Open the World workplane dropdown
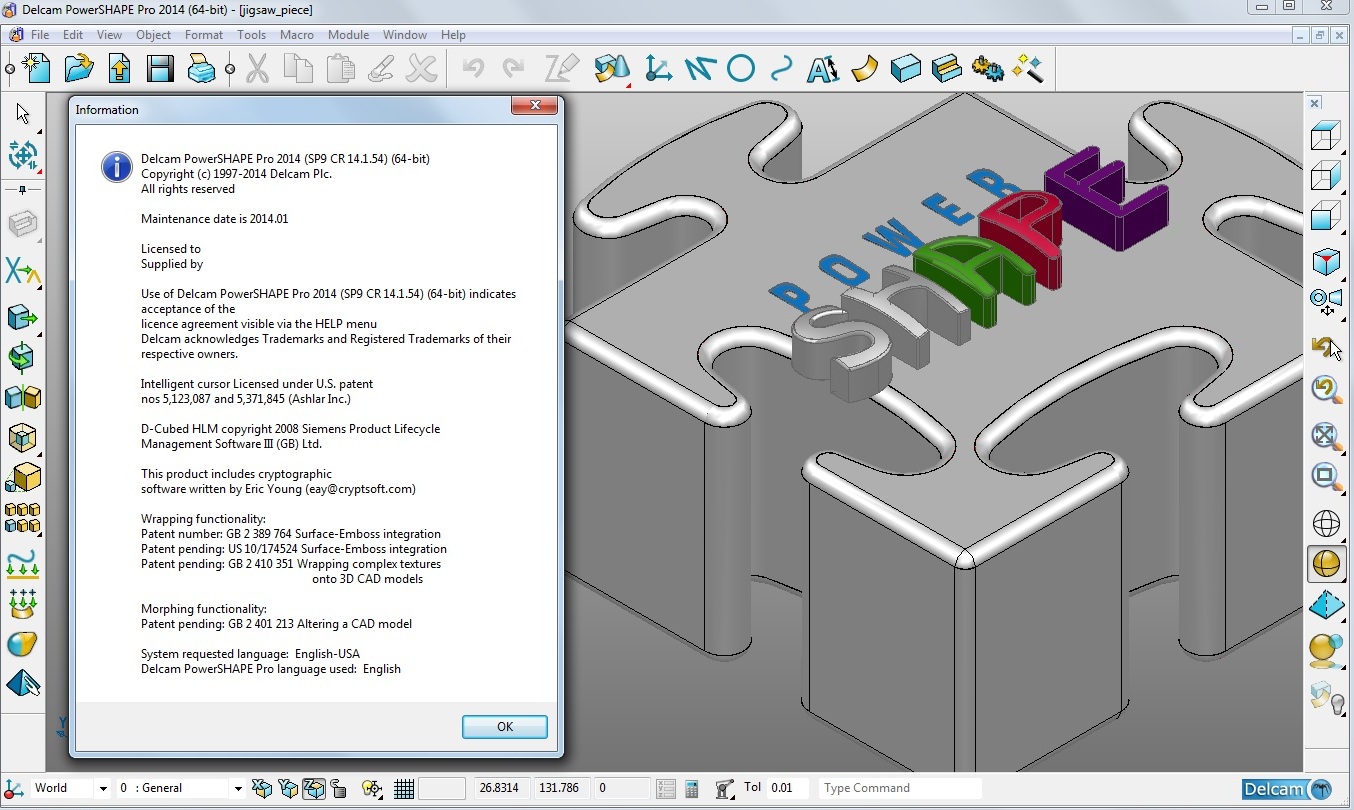The image size is (1354, 810). click(x=101, y=788)
